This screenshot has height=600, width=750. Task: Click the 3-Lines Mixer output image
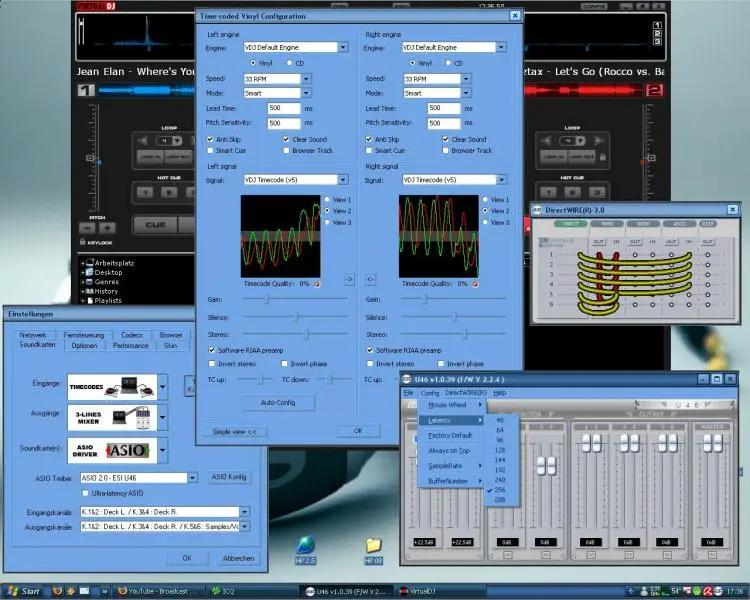(110, 416)
